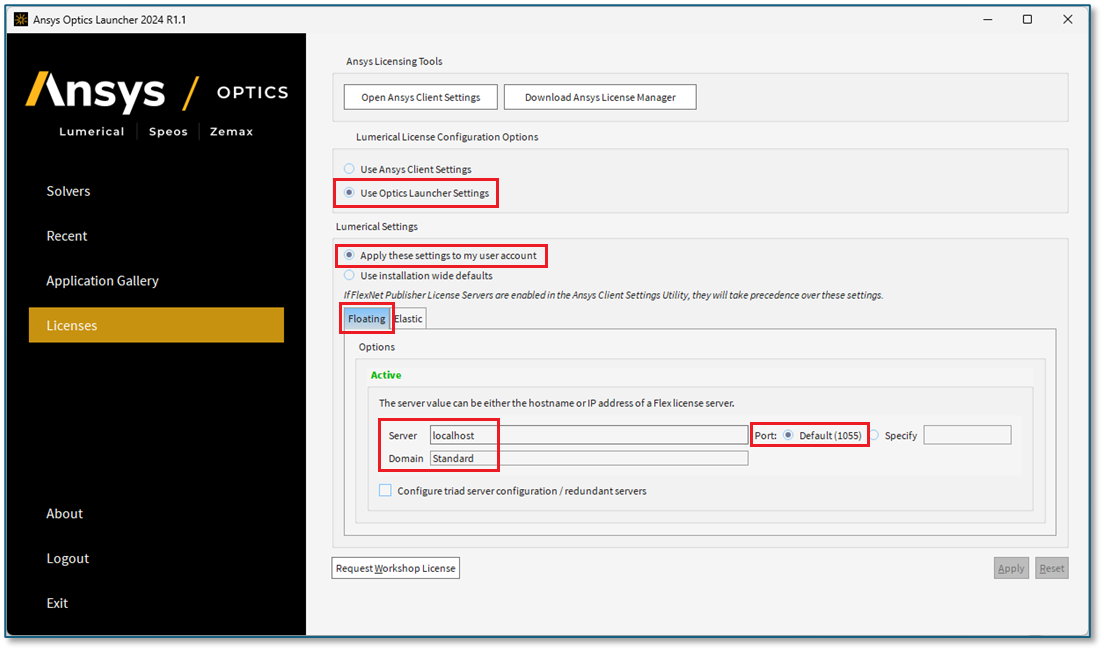Click the Server hostname field
The width and height of the screenshot is (1104, 651).
[589, 436]
